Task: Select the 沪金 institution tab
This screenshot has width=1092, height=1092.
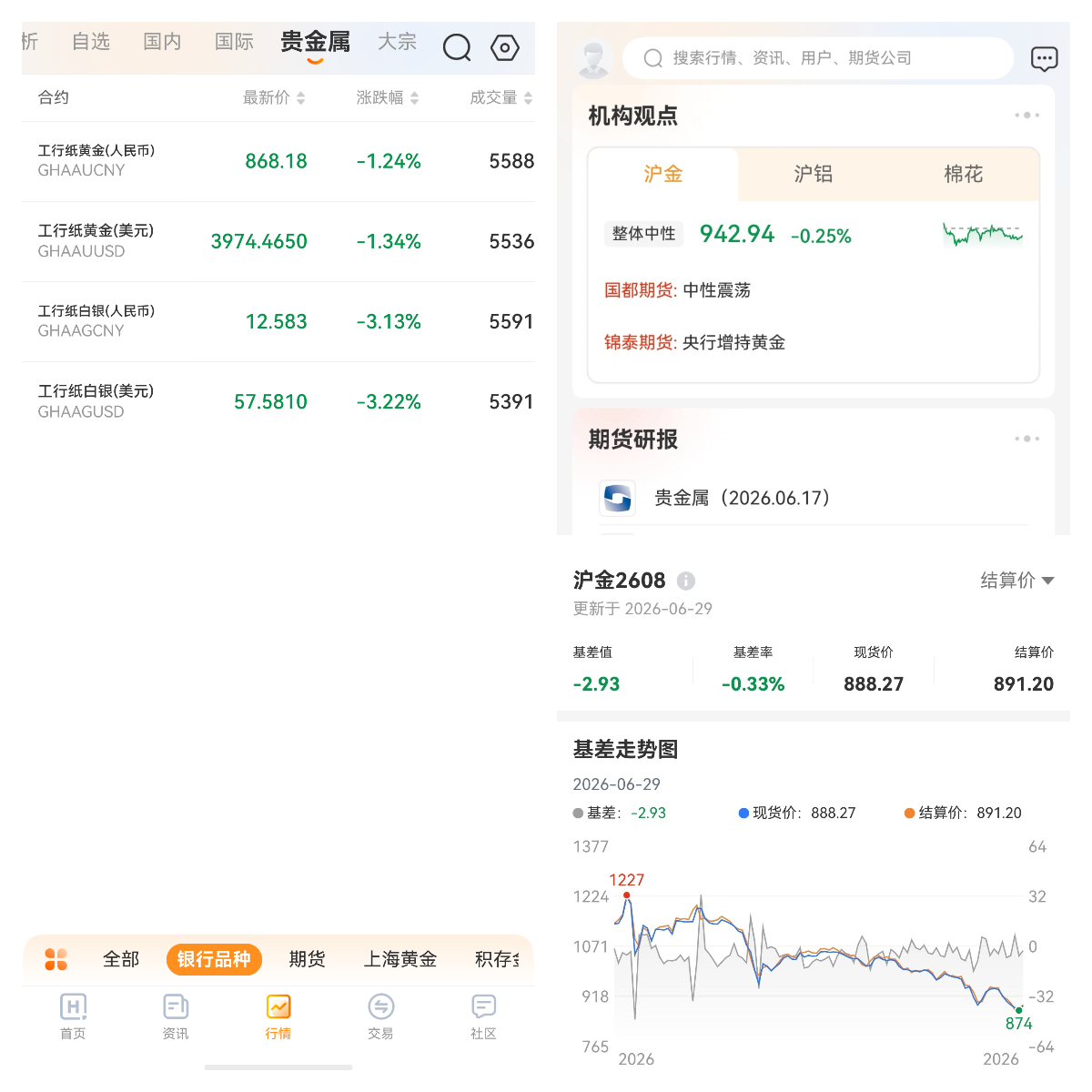Action: [662, 174]
